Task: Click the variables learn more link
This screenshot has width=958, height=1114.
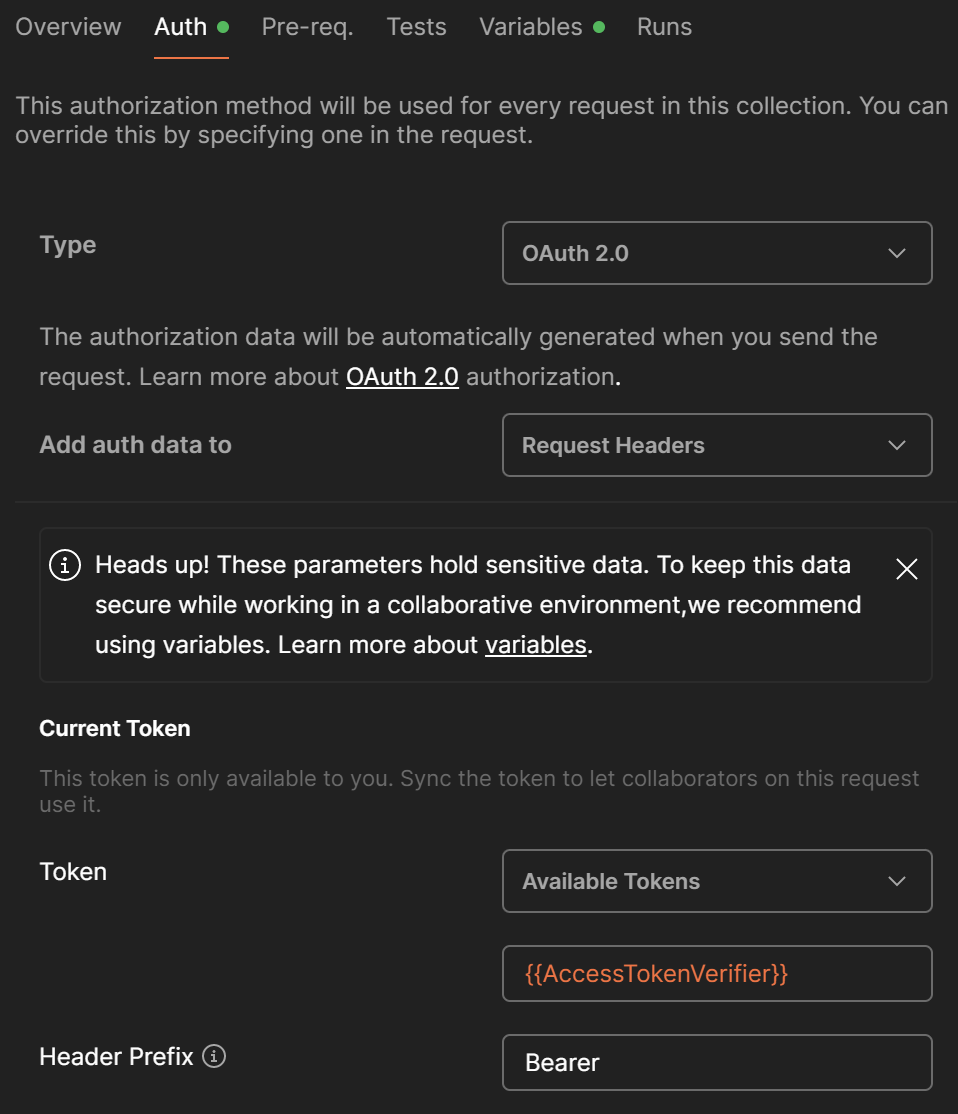Action: 535,645
